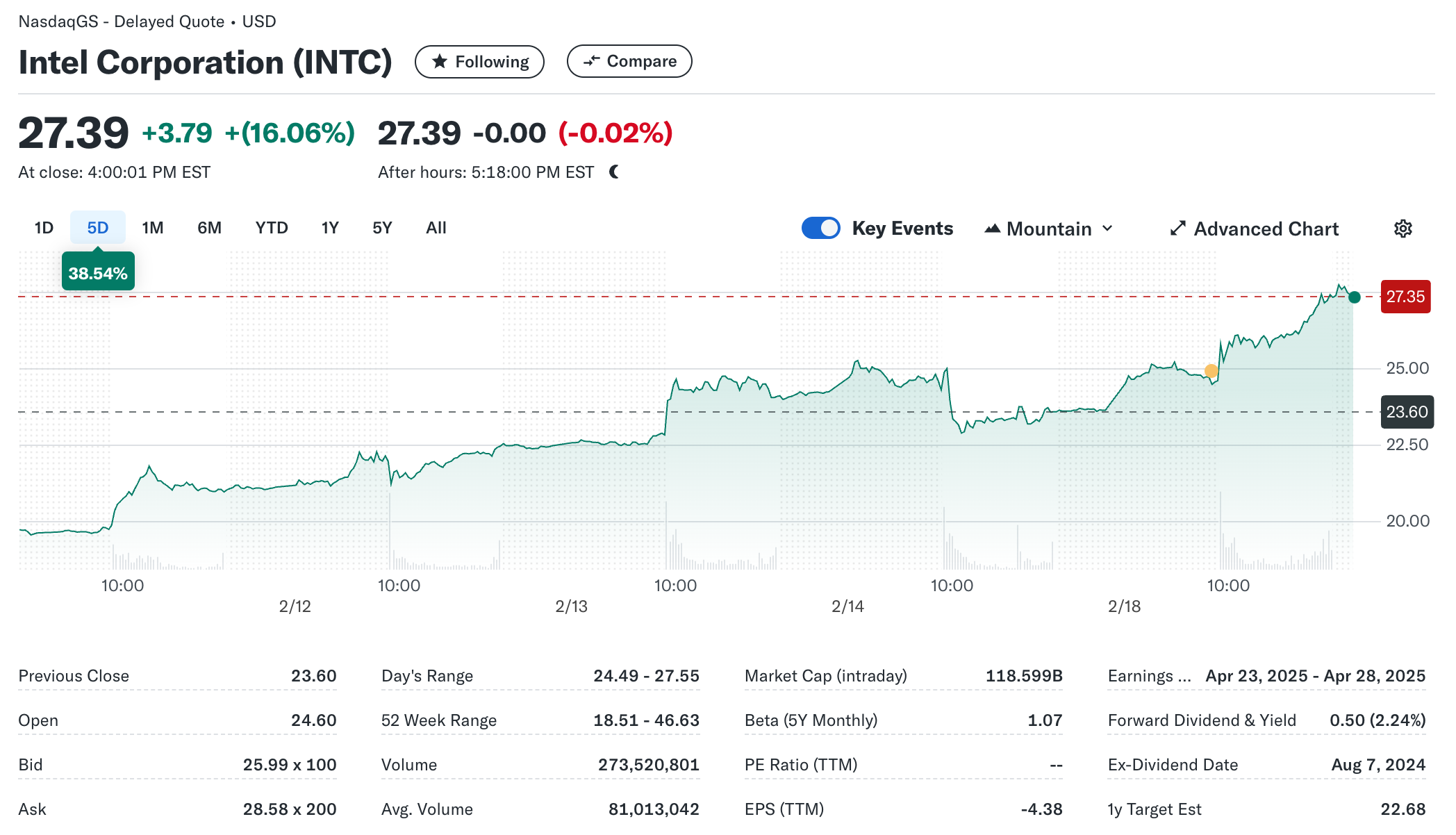Click the Mountain chart type icon
Screen dimensions: 1456x835
coord(992,229)
